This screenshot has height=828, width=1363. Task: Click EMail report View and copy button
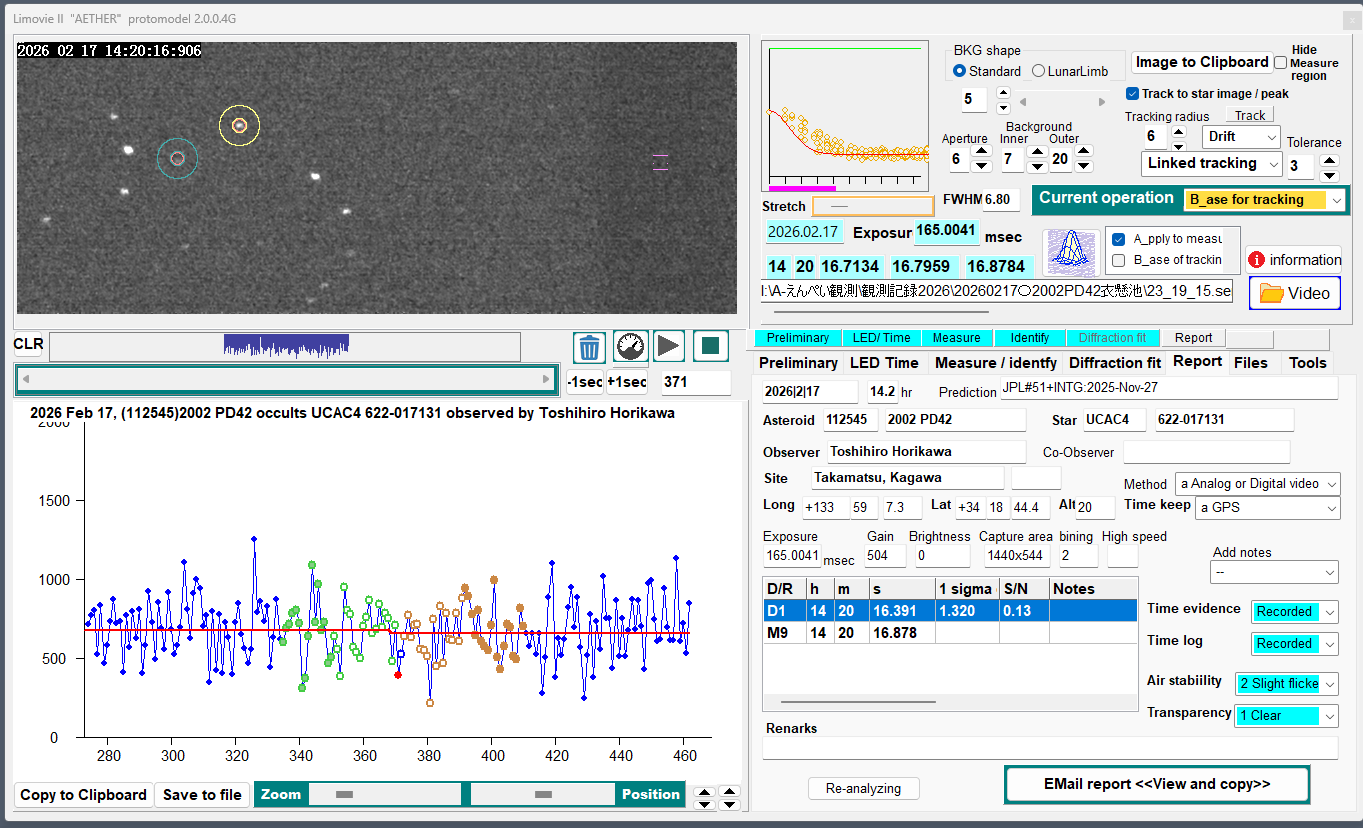tap(1156, 784)
